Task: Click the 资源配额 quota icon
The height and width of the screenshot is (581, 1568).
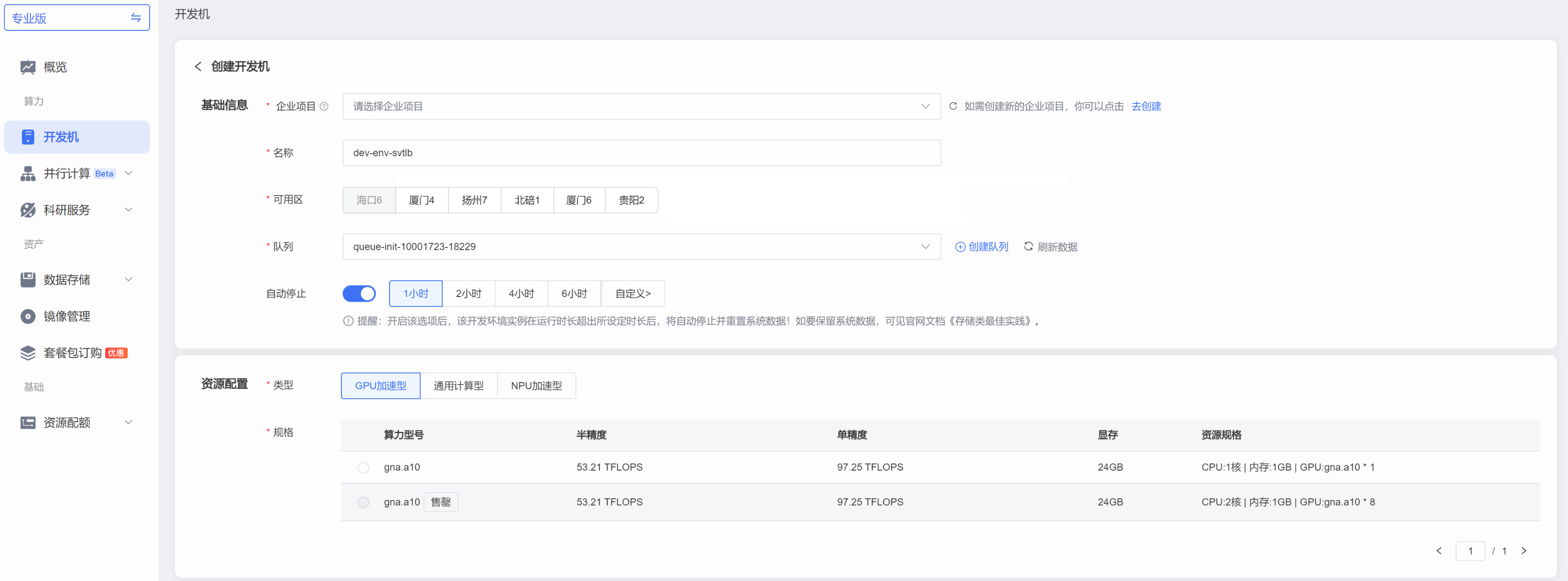Action: coord(28,422)
